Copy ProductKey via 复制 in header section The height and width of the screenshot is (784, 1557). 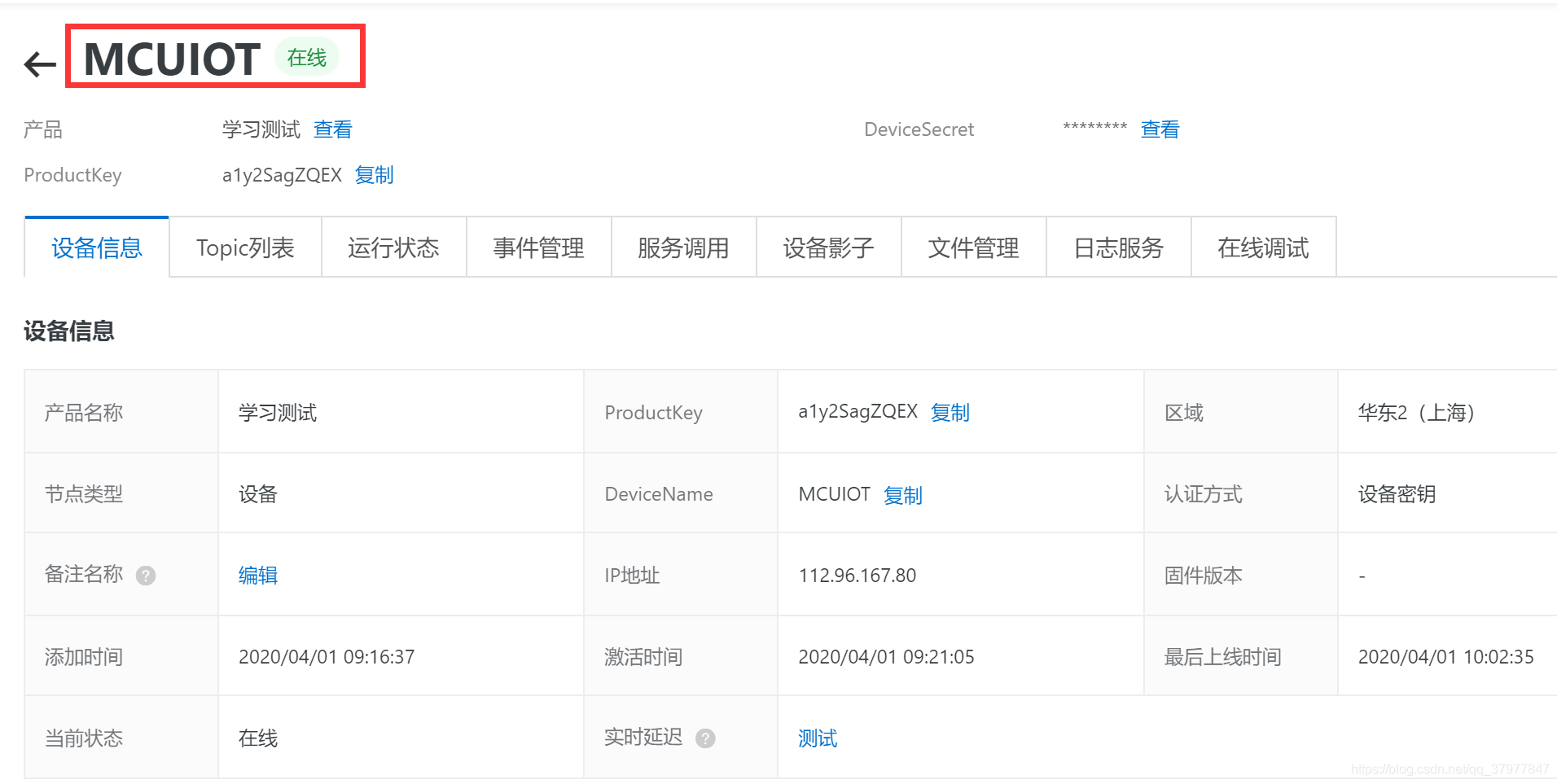(375, 175)
